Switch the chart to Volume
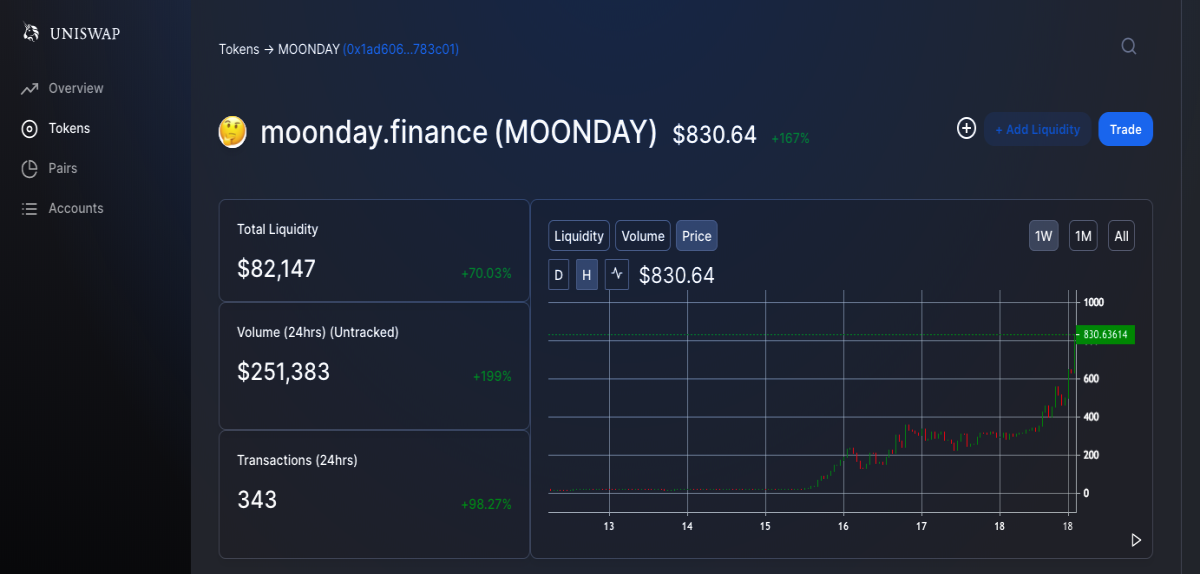The width and height of the screenshot is (1200, 574). click(x=643, y=236)
